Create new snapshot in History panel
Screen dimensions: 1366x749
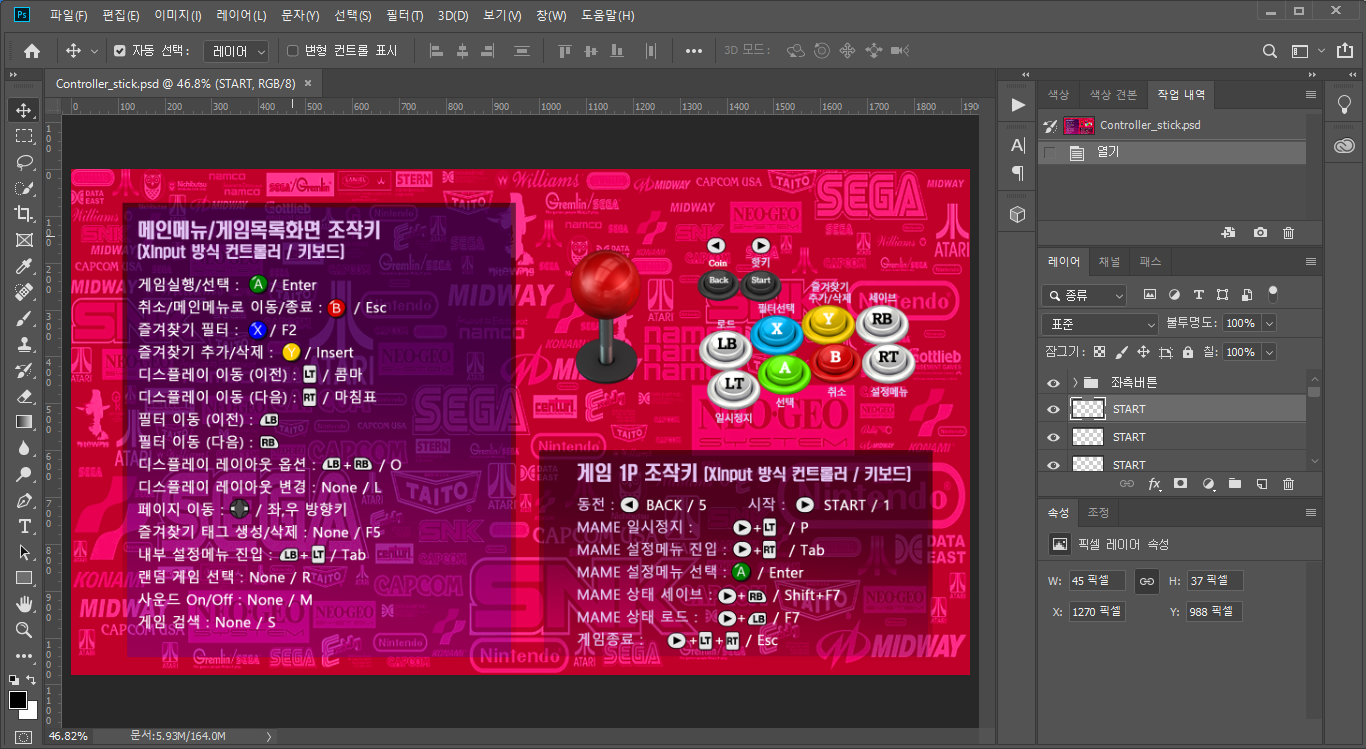[x=1260, y=233]
